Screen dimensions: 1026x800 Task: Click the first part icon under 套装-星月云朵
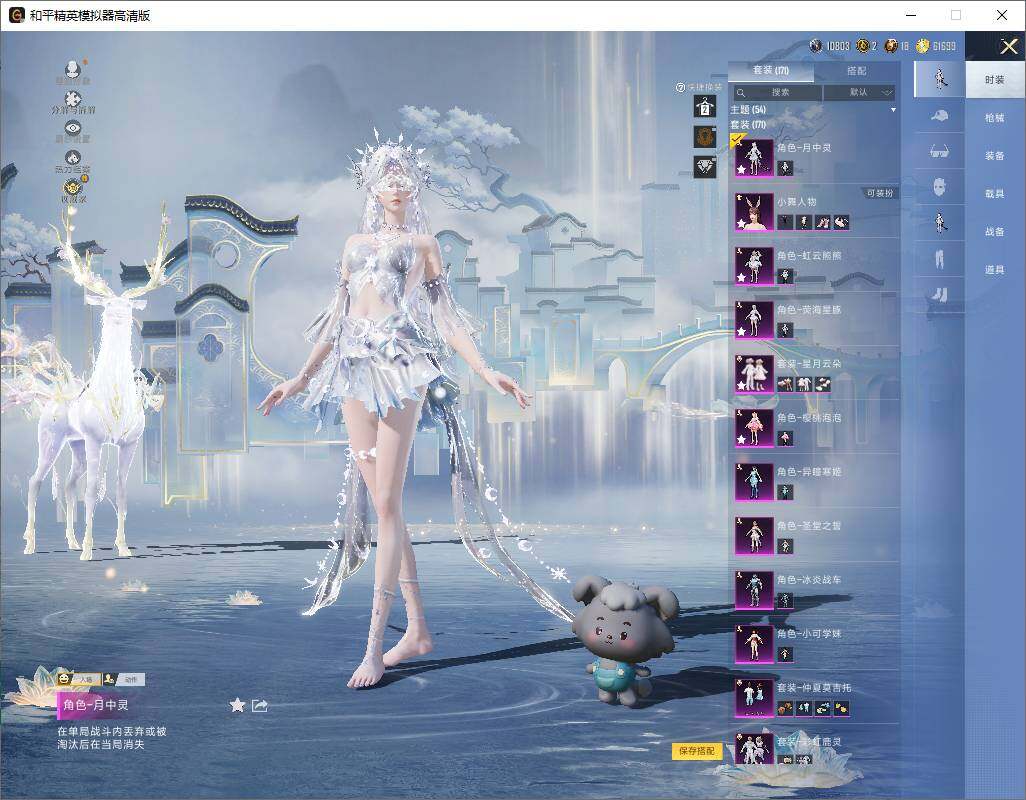pos(785,385)
